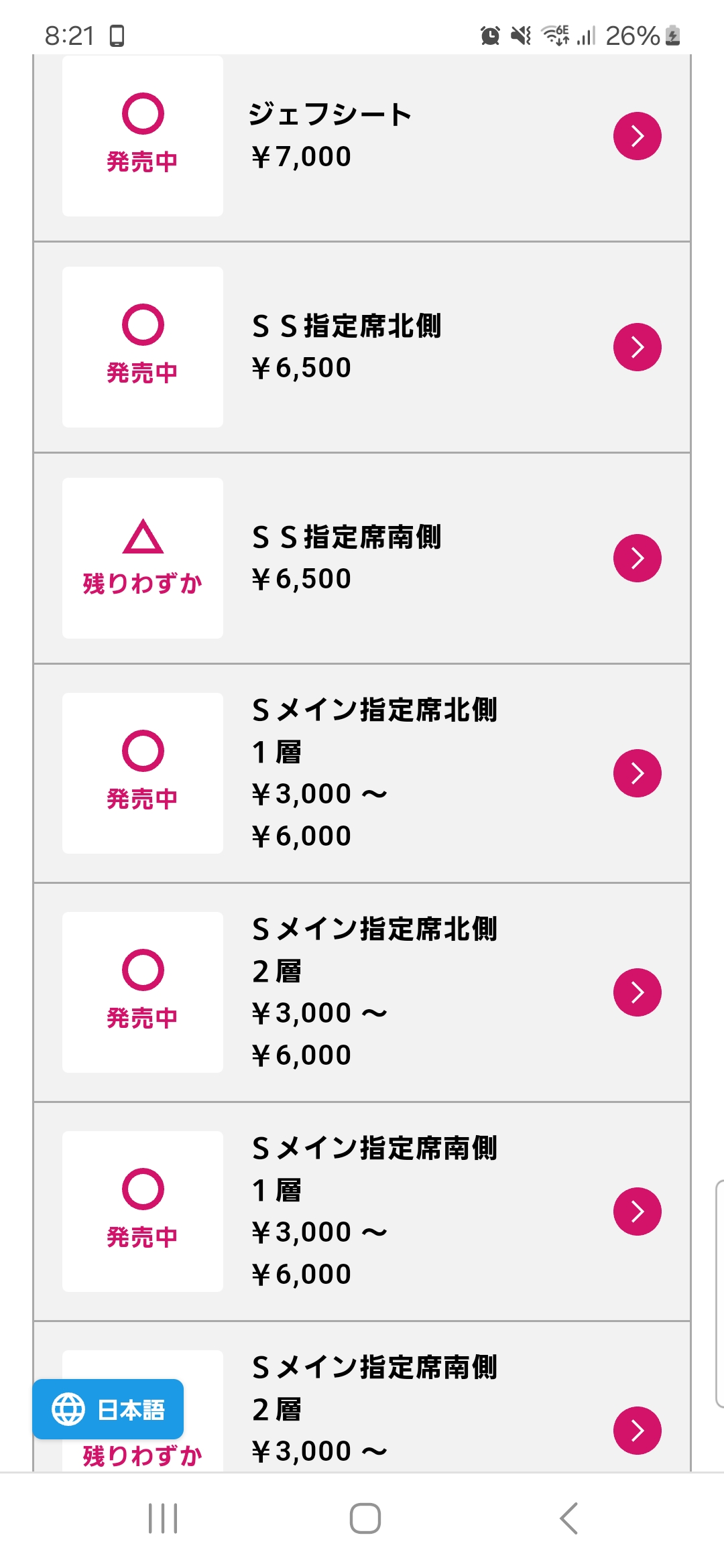Open the recent apps navigation button
The width and height of the screenshot is (724, 1568).
click(163, 1518)
